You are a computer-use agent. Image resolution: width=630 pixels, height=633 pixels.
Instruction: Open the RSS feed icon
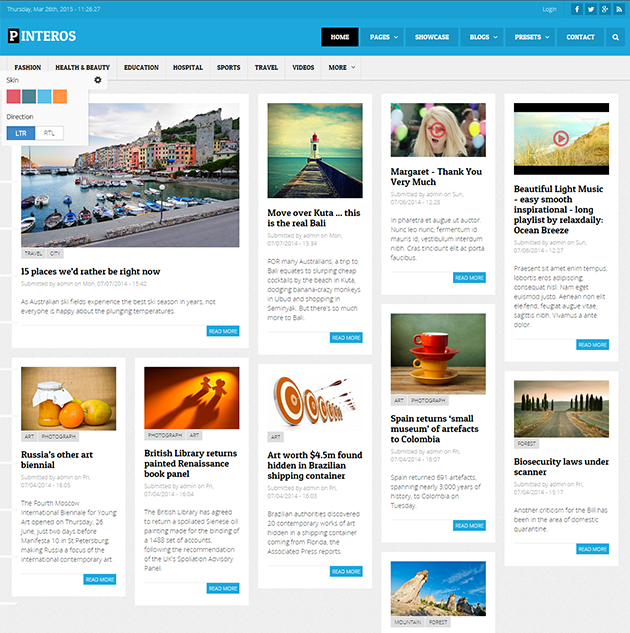tap(619, 9)
